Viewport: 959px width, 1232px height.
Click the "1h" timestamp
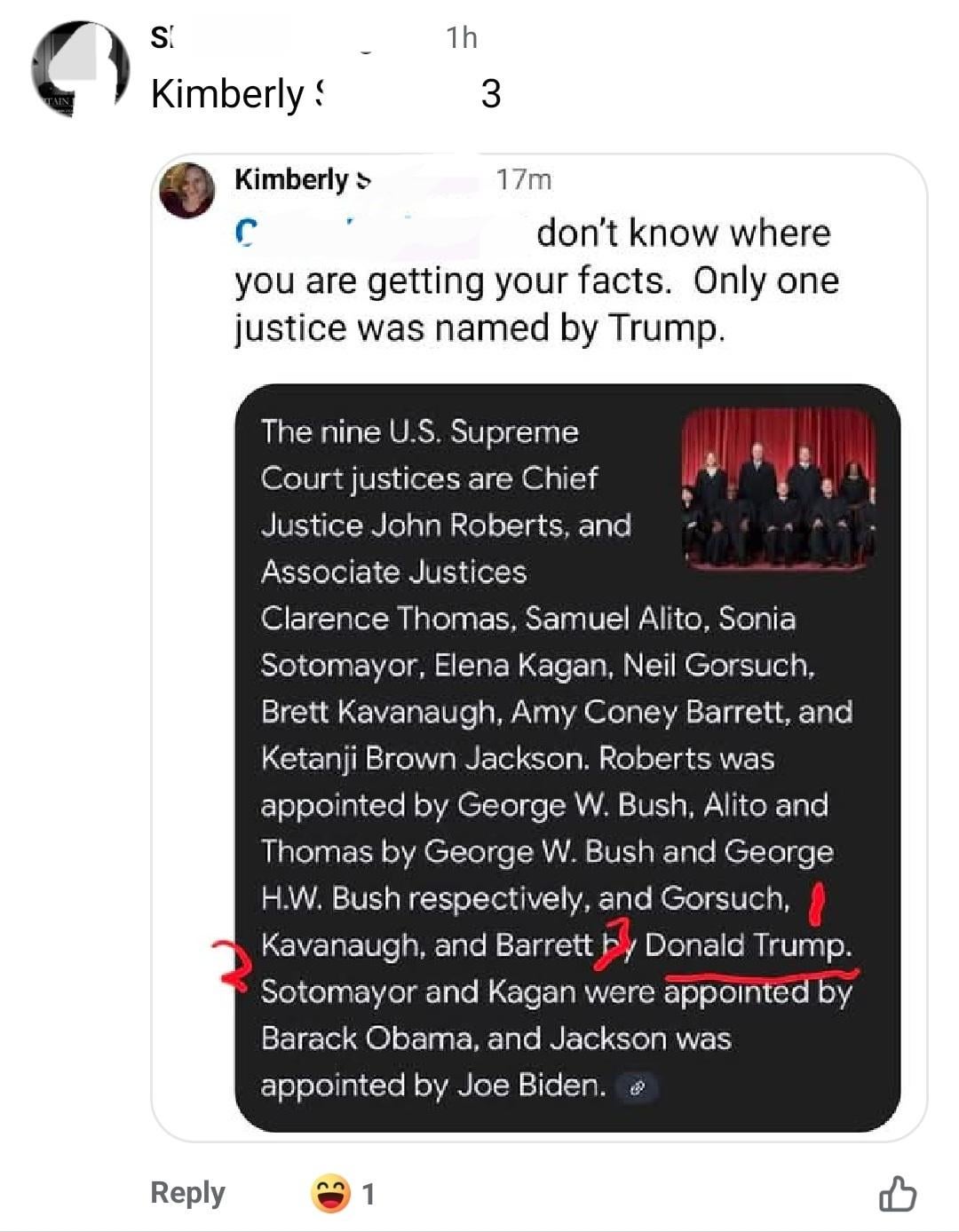point(462,38)
